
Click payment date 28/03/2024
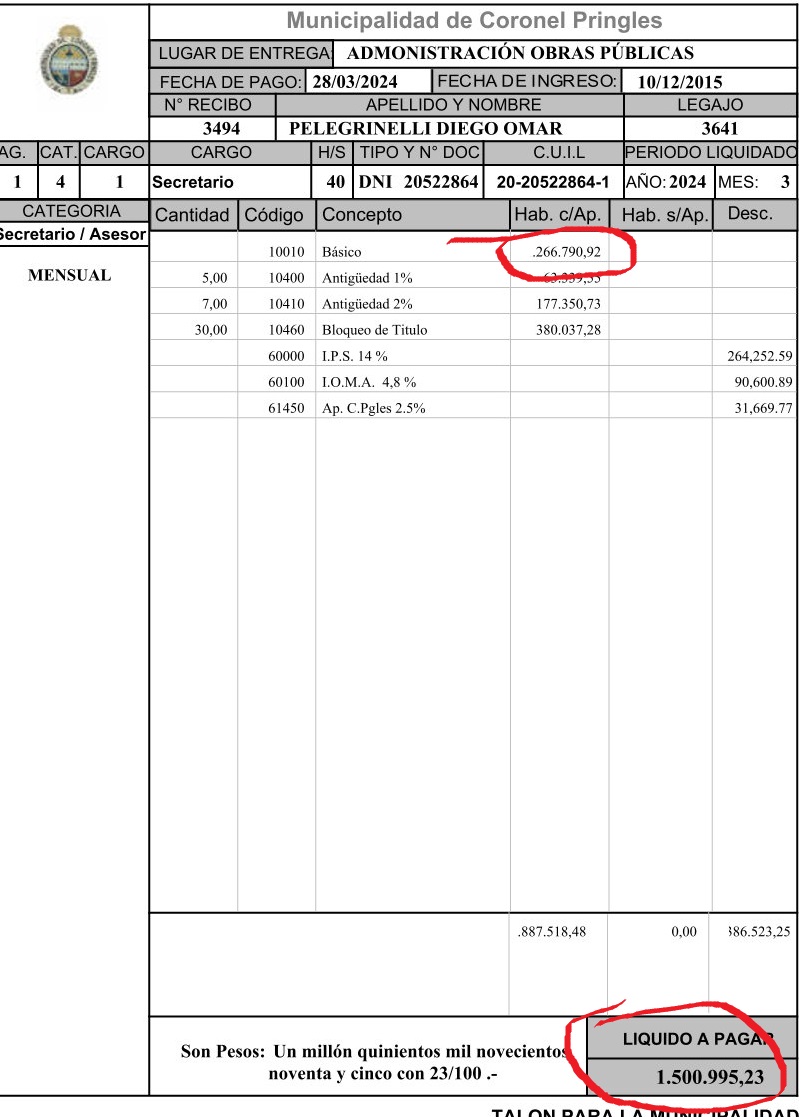coord(355,82)
